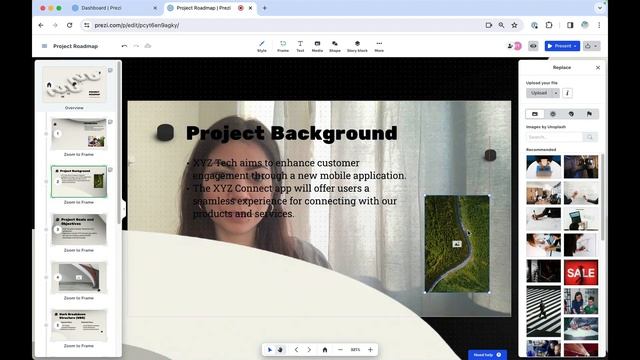Click the redo arrow icon
The image size is (640, 360).
[136, 46]
